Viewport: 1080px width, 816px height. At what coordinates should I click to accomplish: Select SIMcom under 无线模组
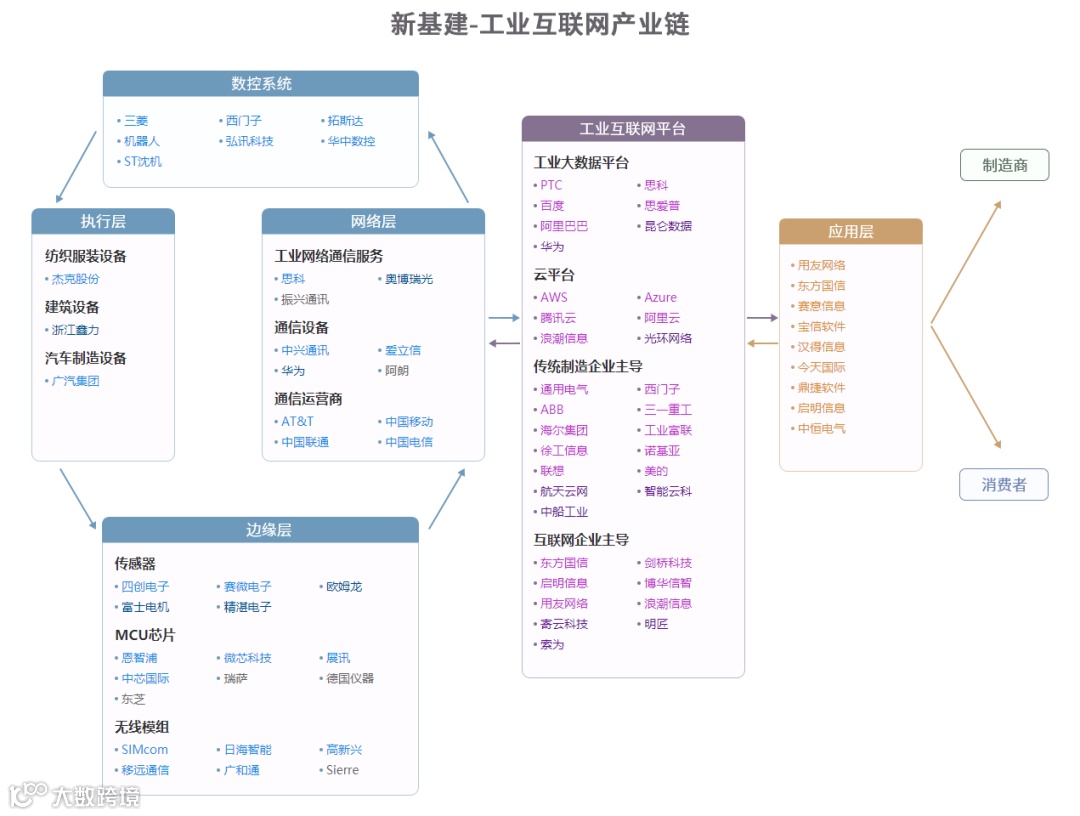(143, 749)
